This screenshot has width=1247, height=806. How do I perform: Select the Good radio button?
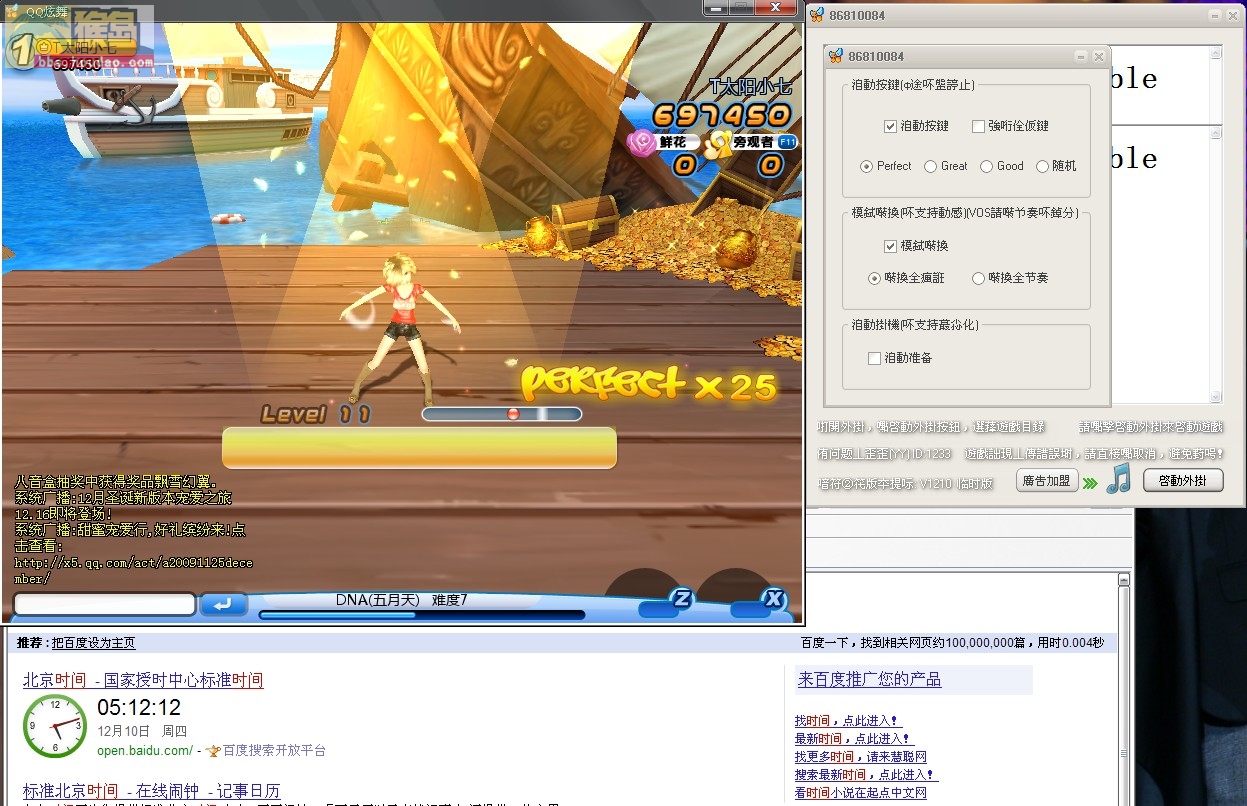point(986,166)
